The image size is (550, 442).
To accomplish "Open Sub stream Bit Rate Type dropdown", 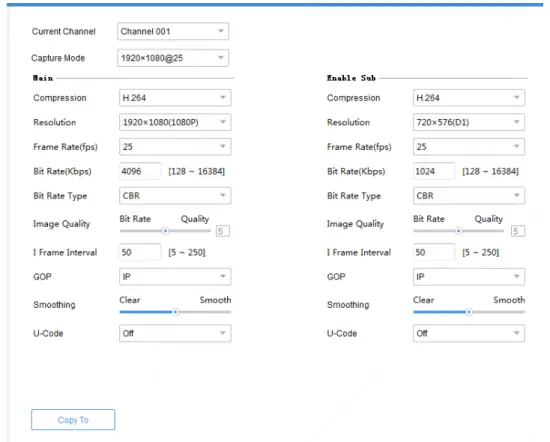I will [469, 196].
